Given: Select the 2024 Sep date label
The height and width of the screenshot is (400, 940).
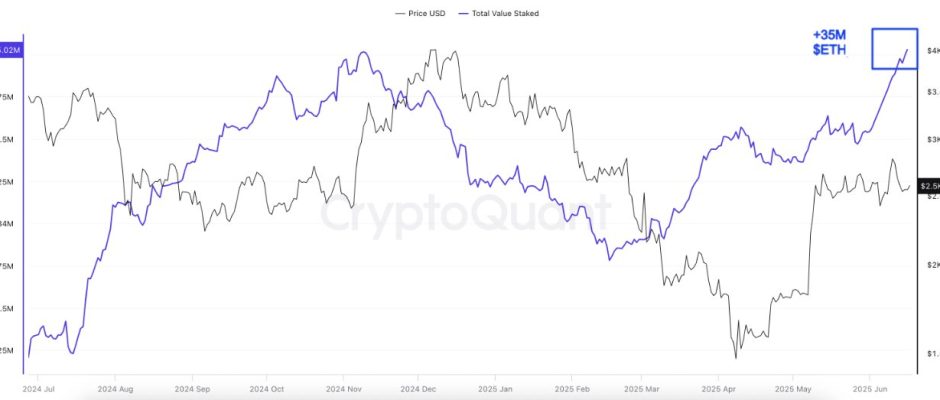Looking at the screenshot, I should (193, 387).
